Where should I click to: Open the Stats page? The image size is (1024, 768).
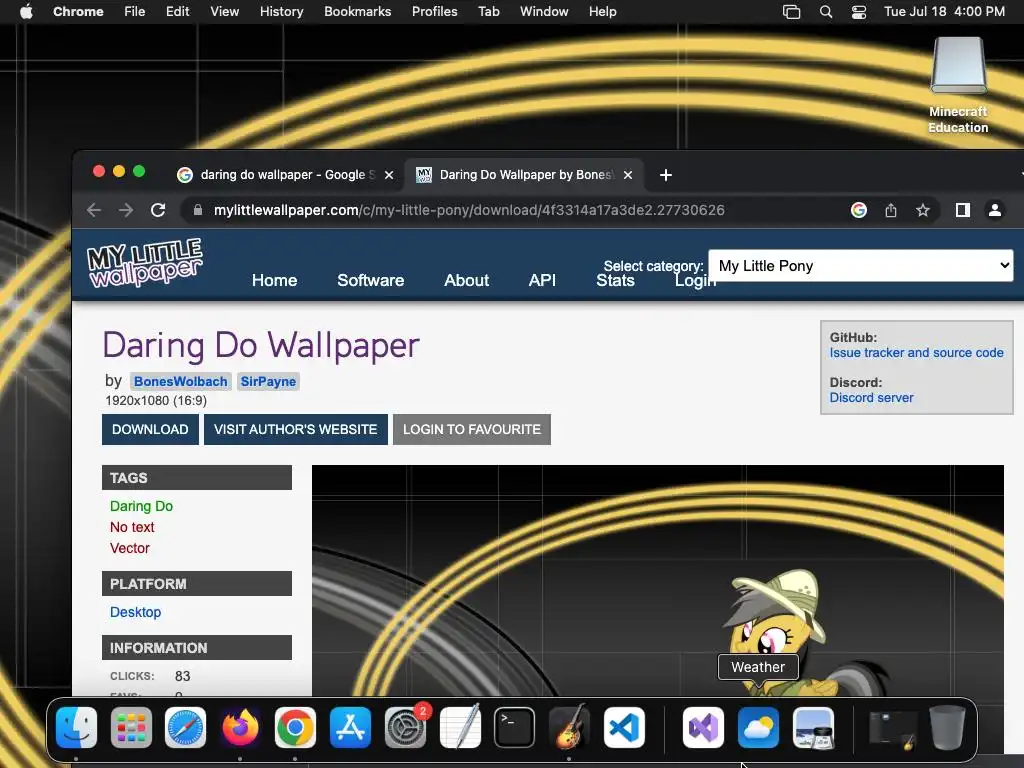pyautogui.click(x=615, y=281)
